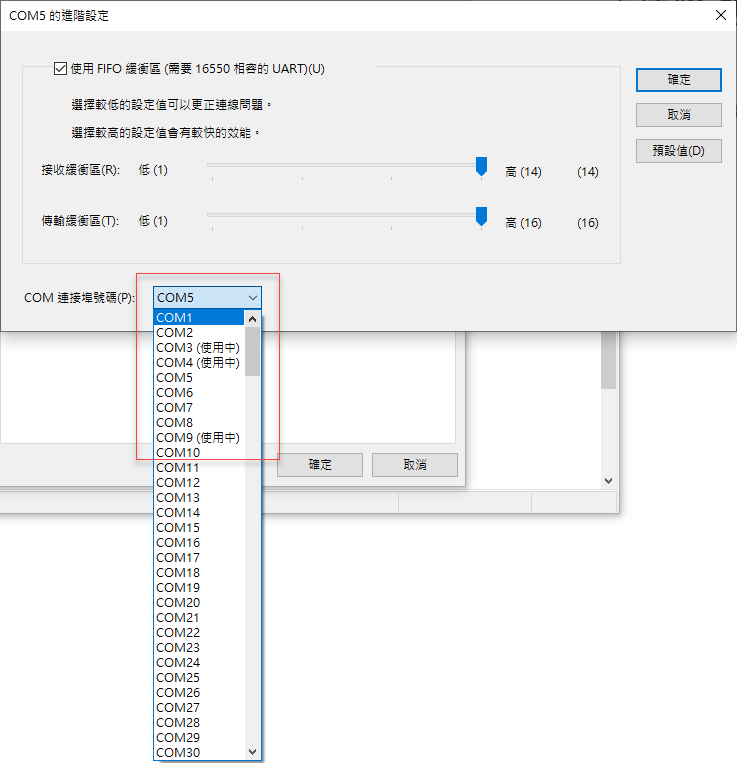Toggle the 使用 FIFO 緩衝區 checkbox
737x763 pixels.
[x=60, y=69]
